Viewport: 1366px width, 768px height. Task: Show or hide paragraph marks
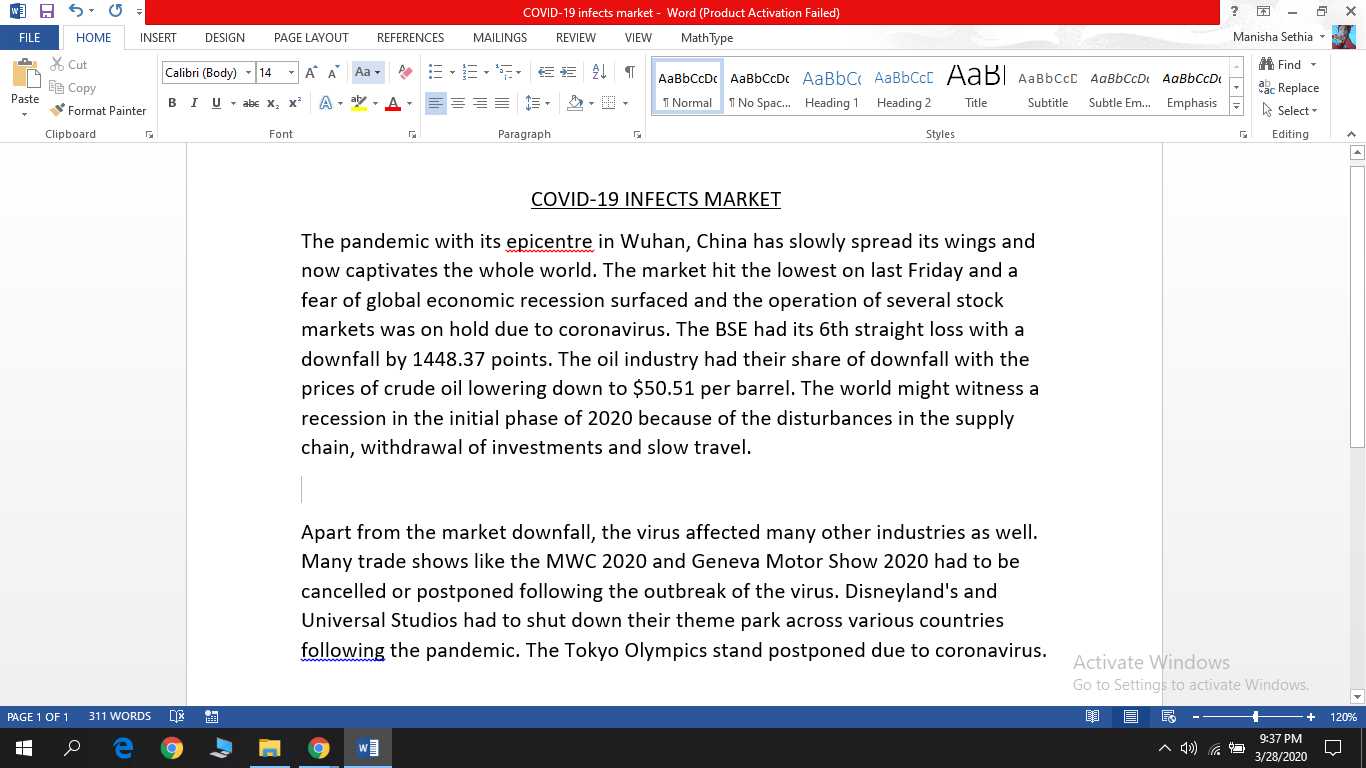coord(629,73)
